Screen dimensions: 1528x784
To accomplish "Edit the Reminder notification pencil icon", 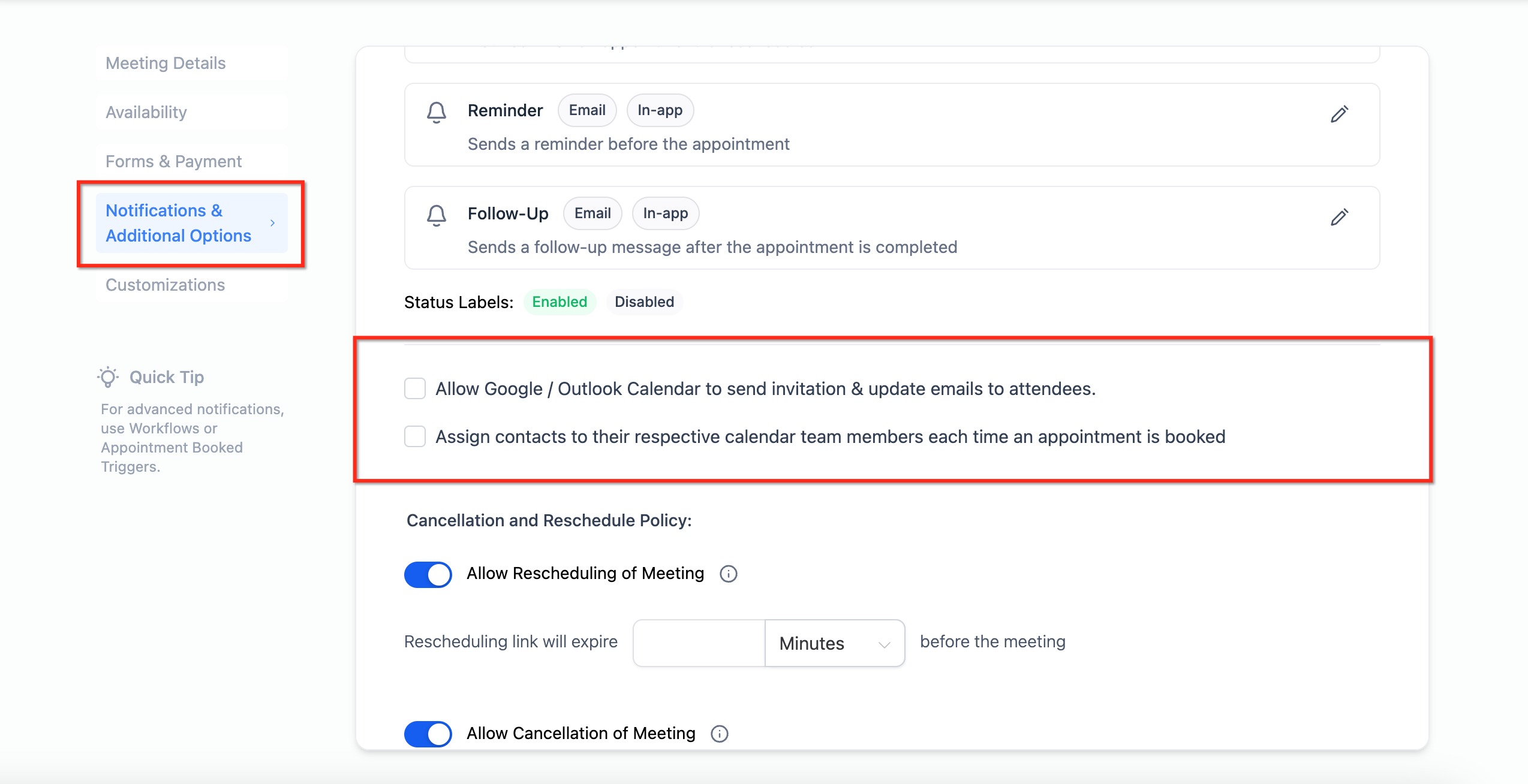I will click(1339, 114).
